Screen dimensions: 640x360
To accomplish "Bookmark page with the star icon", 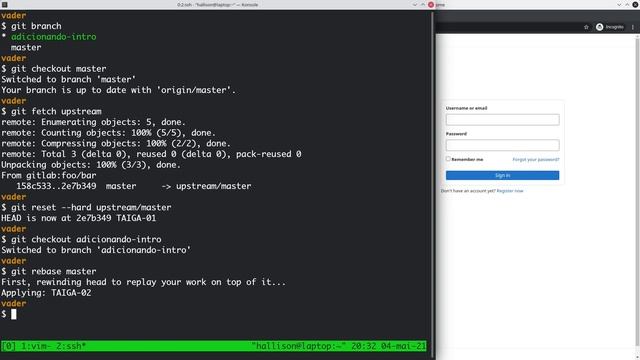I will click(586, 27).
